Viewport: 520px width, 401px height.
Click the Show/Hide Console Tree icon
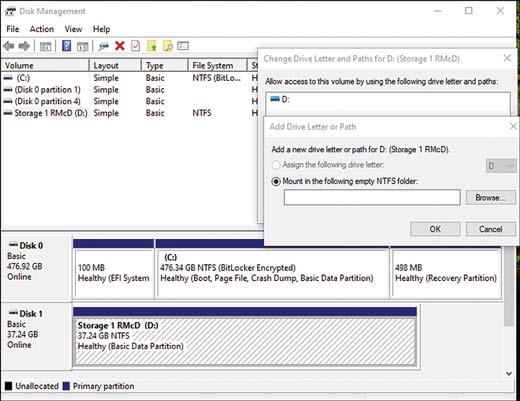point(45,46)
